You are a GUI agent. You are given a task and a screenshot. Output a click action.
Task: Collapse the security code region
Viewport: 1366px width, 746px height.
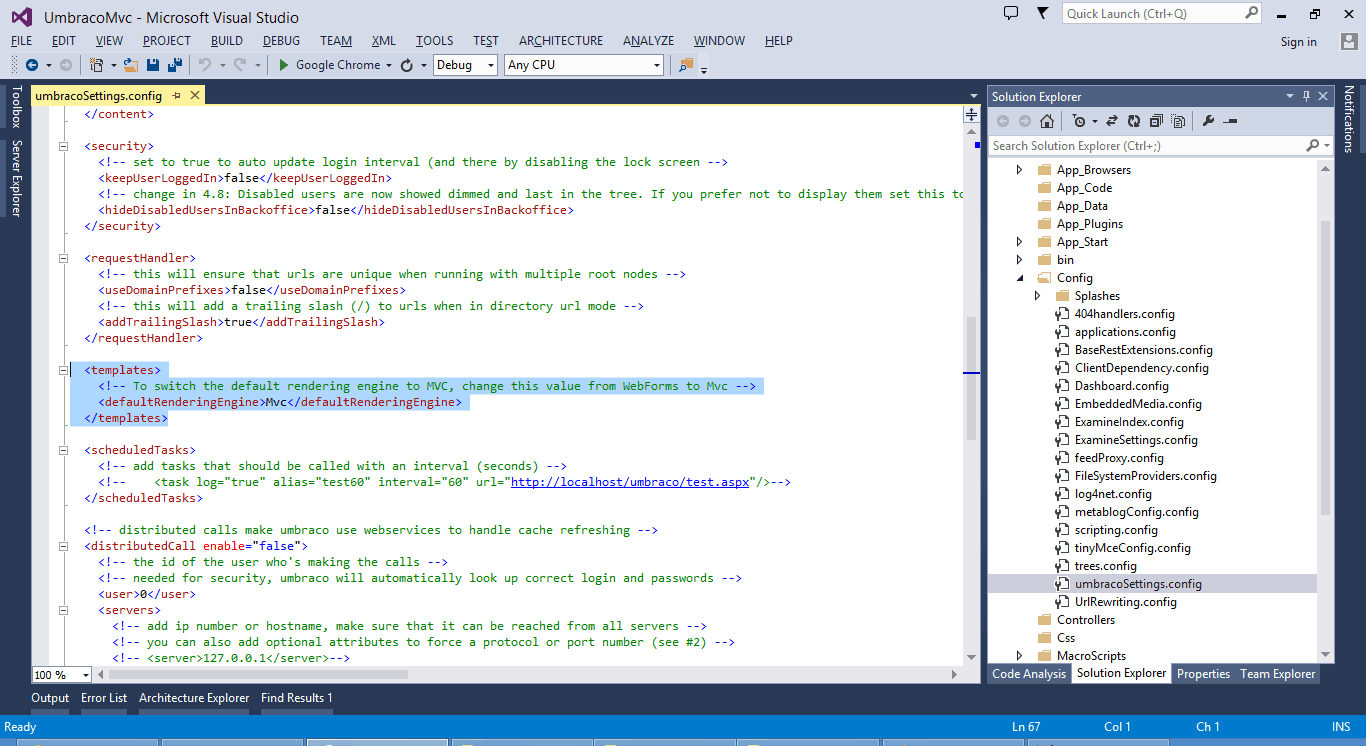coord(65,145)
